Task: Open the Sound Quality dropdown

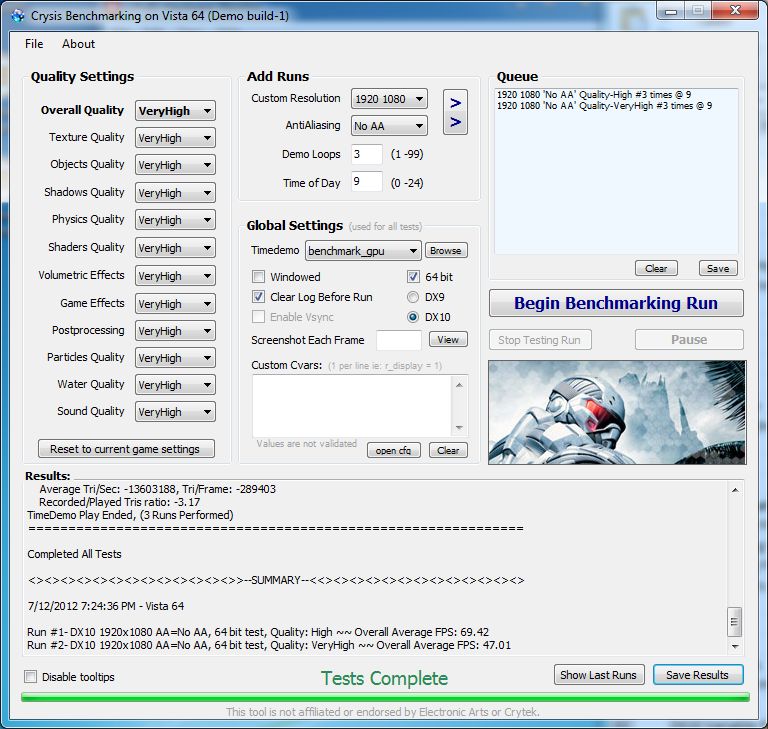Action: coord(175,412)
